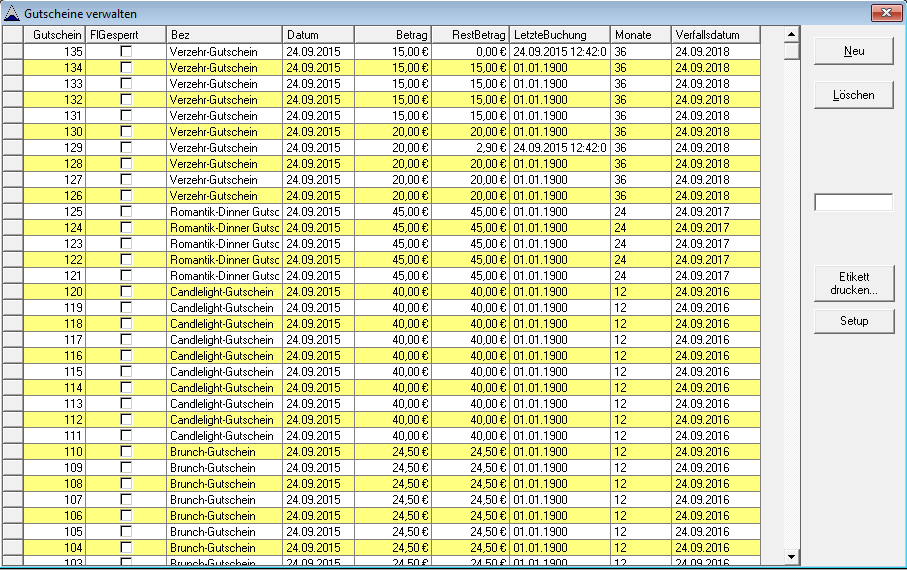Click Gutschein number 133 cell
Screen dimensions: 907x570
54,84
